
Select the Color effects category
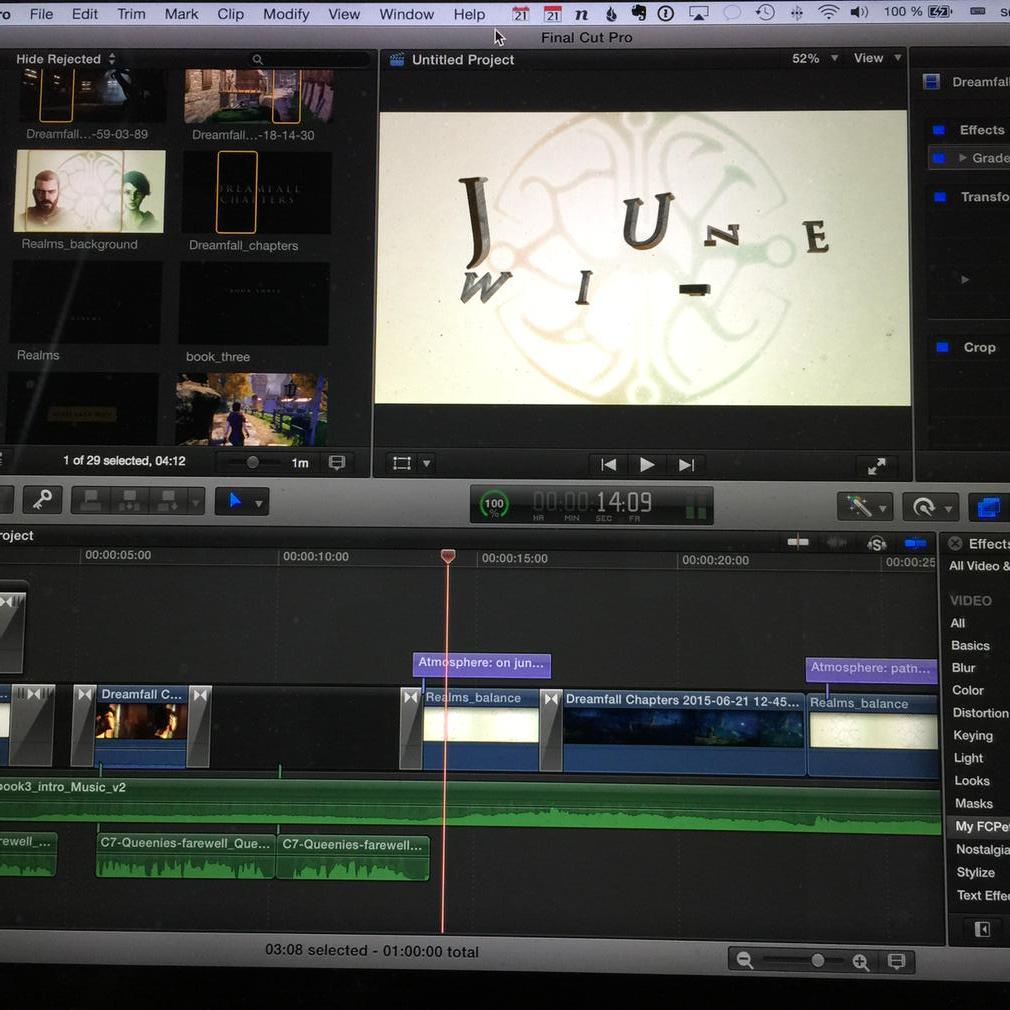point(967,690)
